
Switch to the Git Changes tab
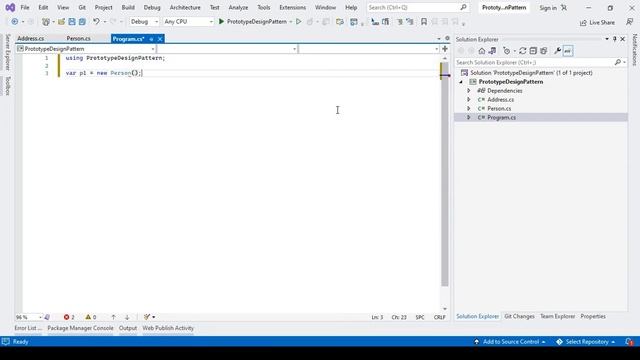(x=519, y=316)
